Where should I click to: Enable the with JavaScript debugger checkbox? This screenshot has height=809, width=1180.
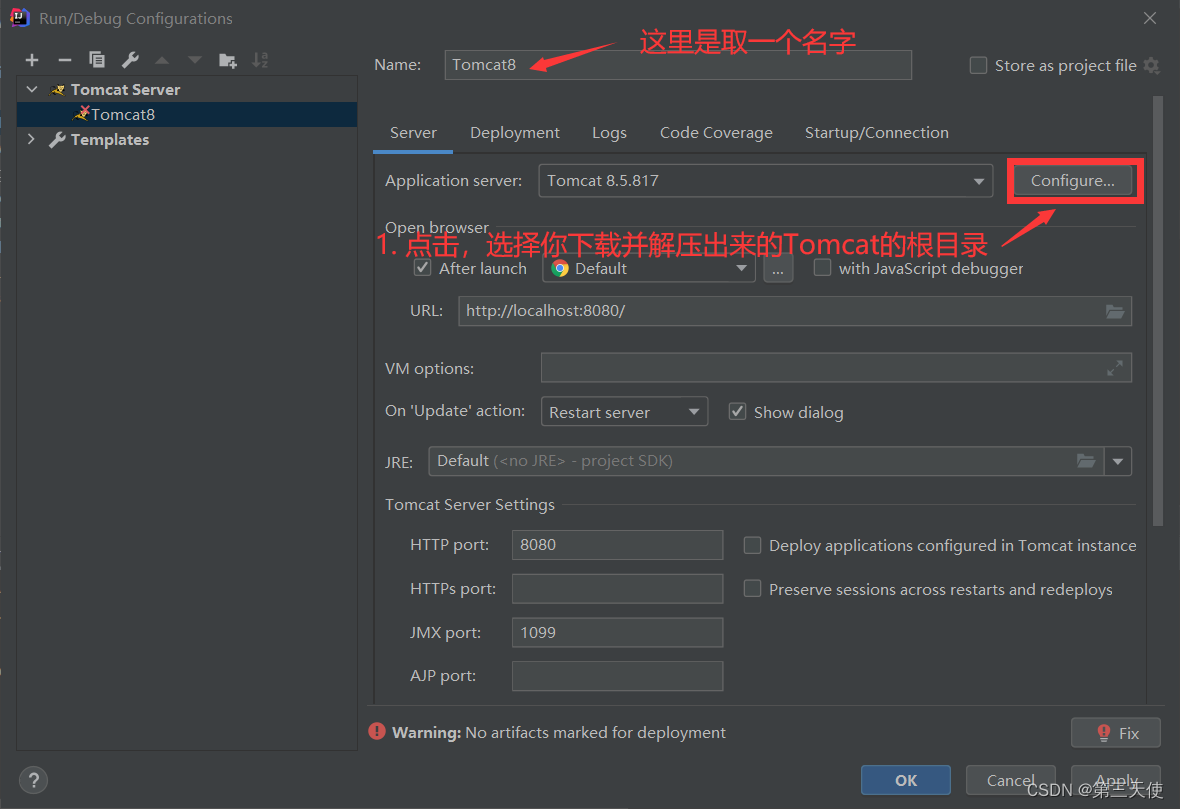(x=822, y=268)
